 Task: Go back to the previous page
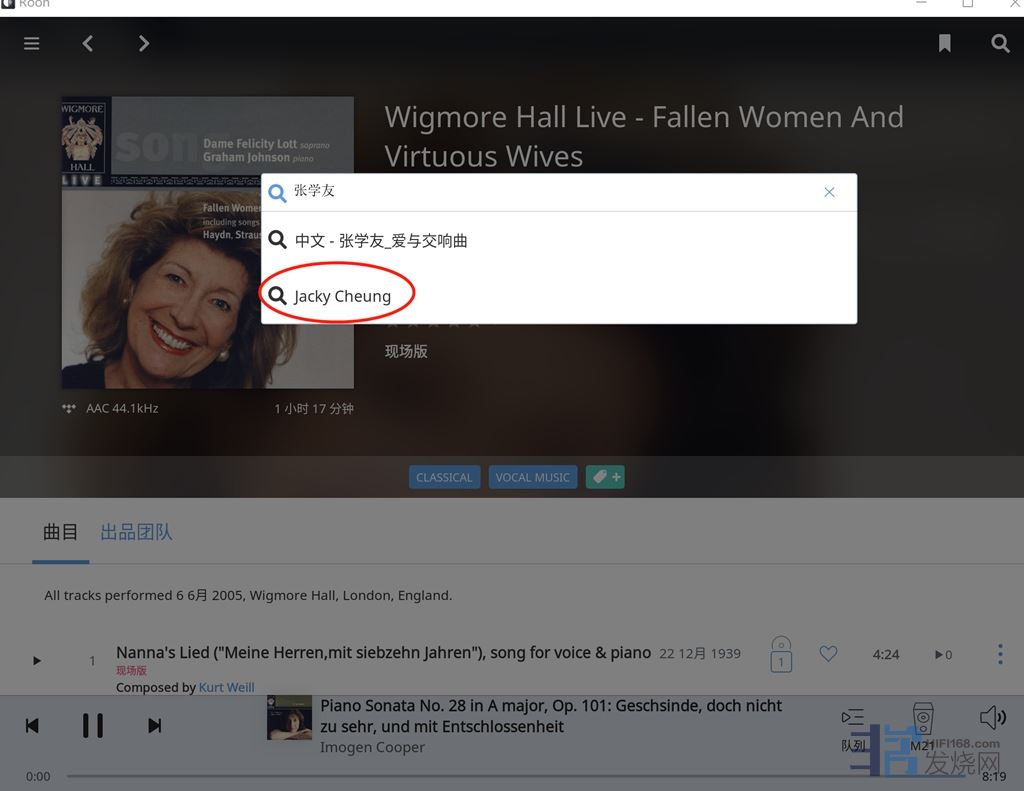(88, 43)
